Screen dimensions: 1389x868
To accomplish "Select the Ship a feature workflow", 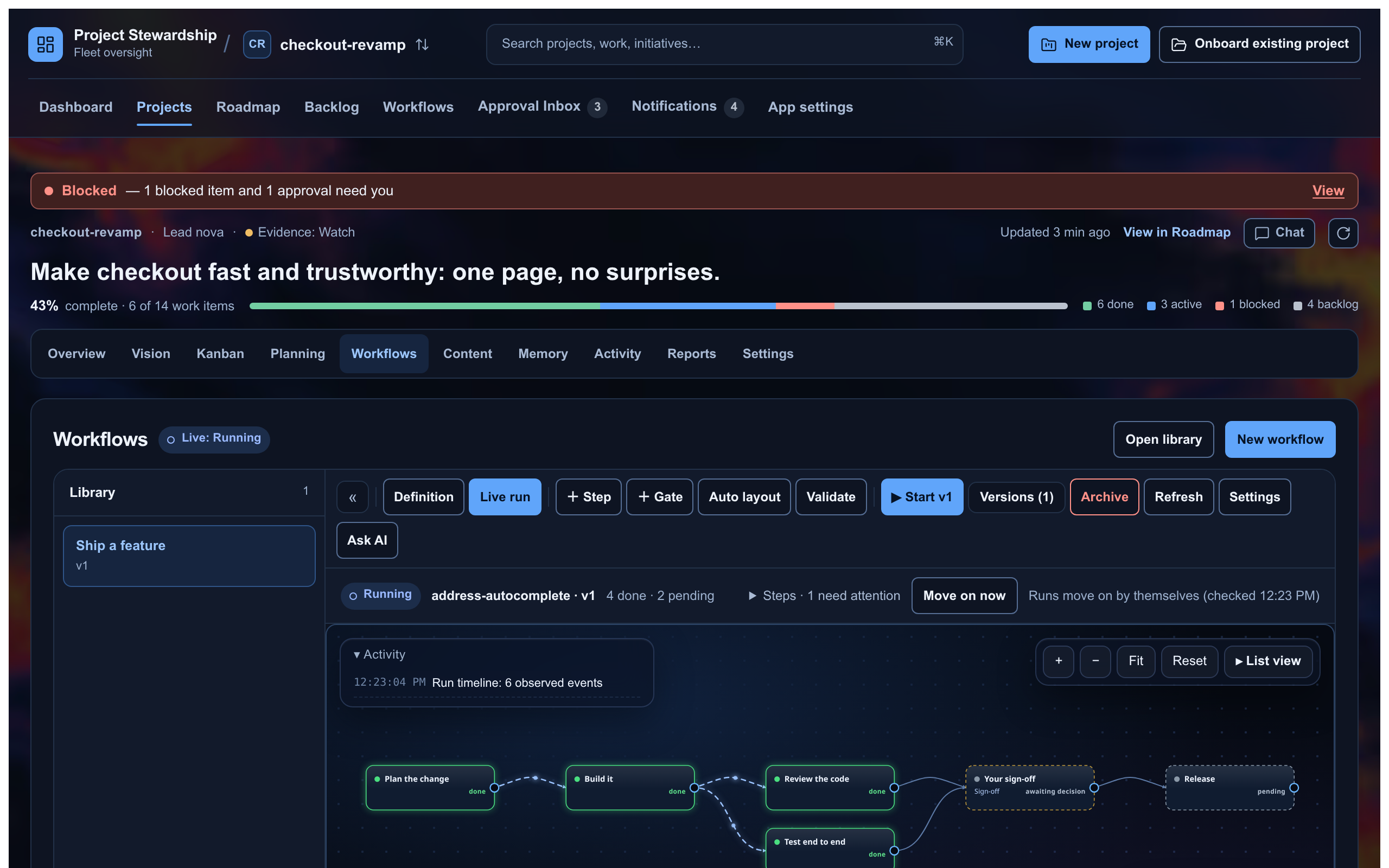I will click(x=189, y=555).
